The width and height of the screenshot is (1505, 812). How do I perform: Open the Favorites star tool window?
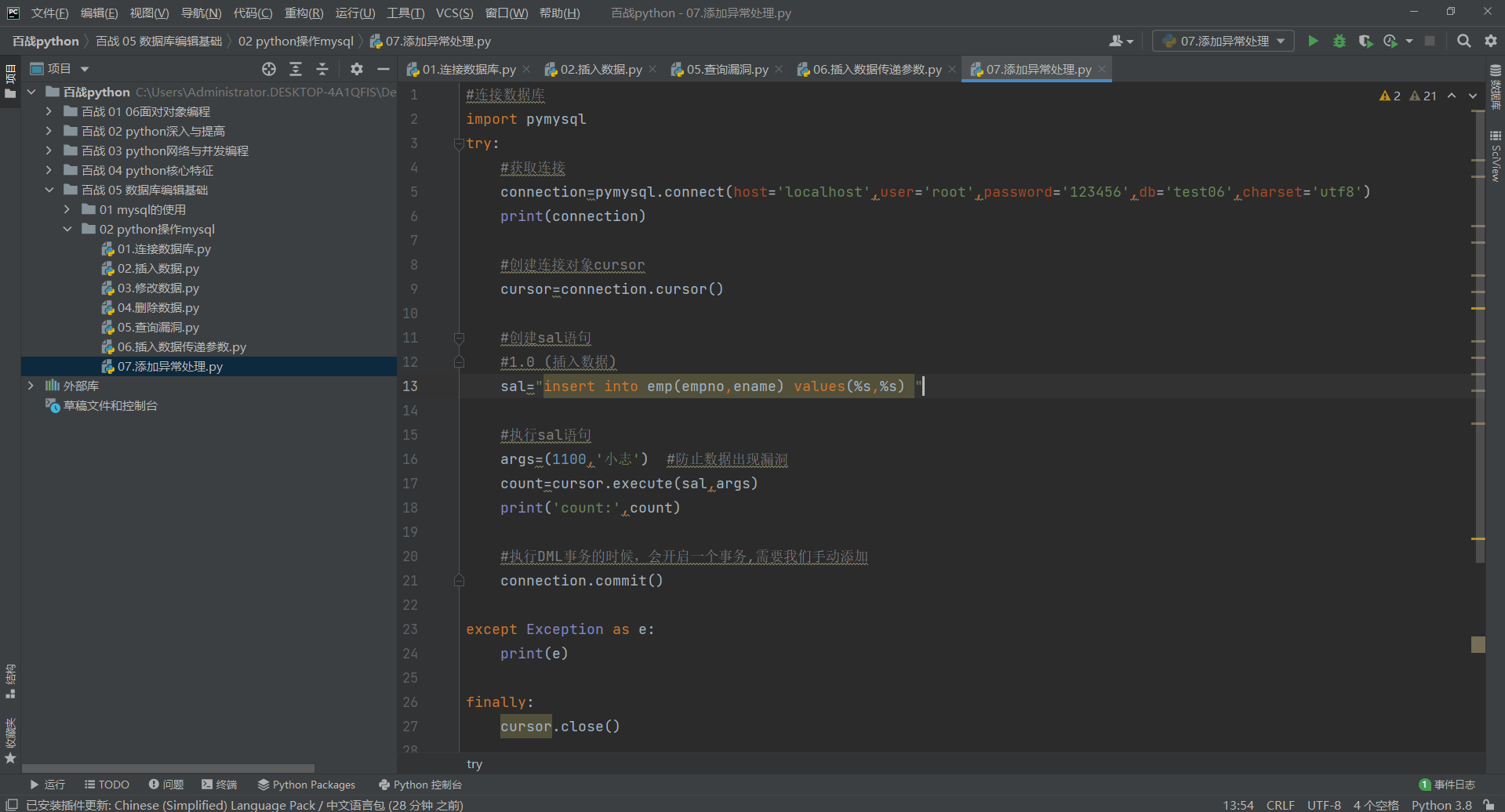pos(10,741)
